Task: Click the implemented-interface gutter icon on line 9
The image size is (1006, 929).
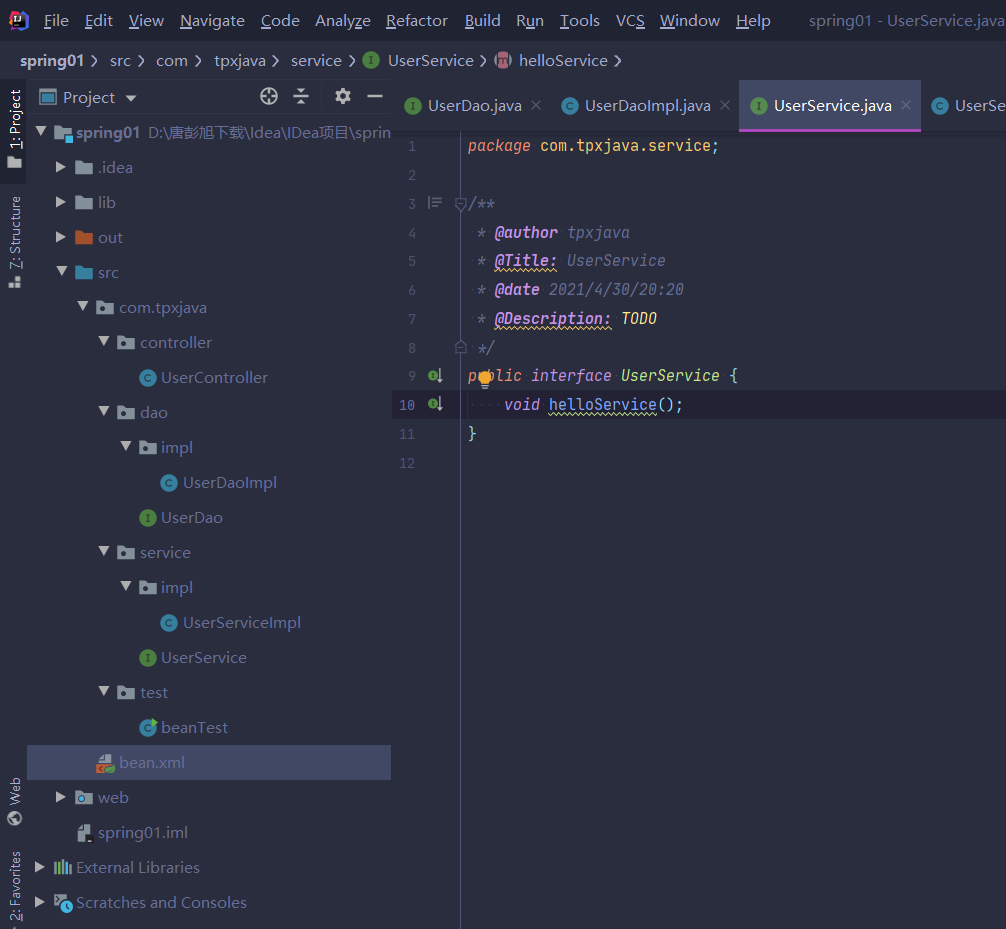Action: pyautogui.click(x=435, y=375)
